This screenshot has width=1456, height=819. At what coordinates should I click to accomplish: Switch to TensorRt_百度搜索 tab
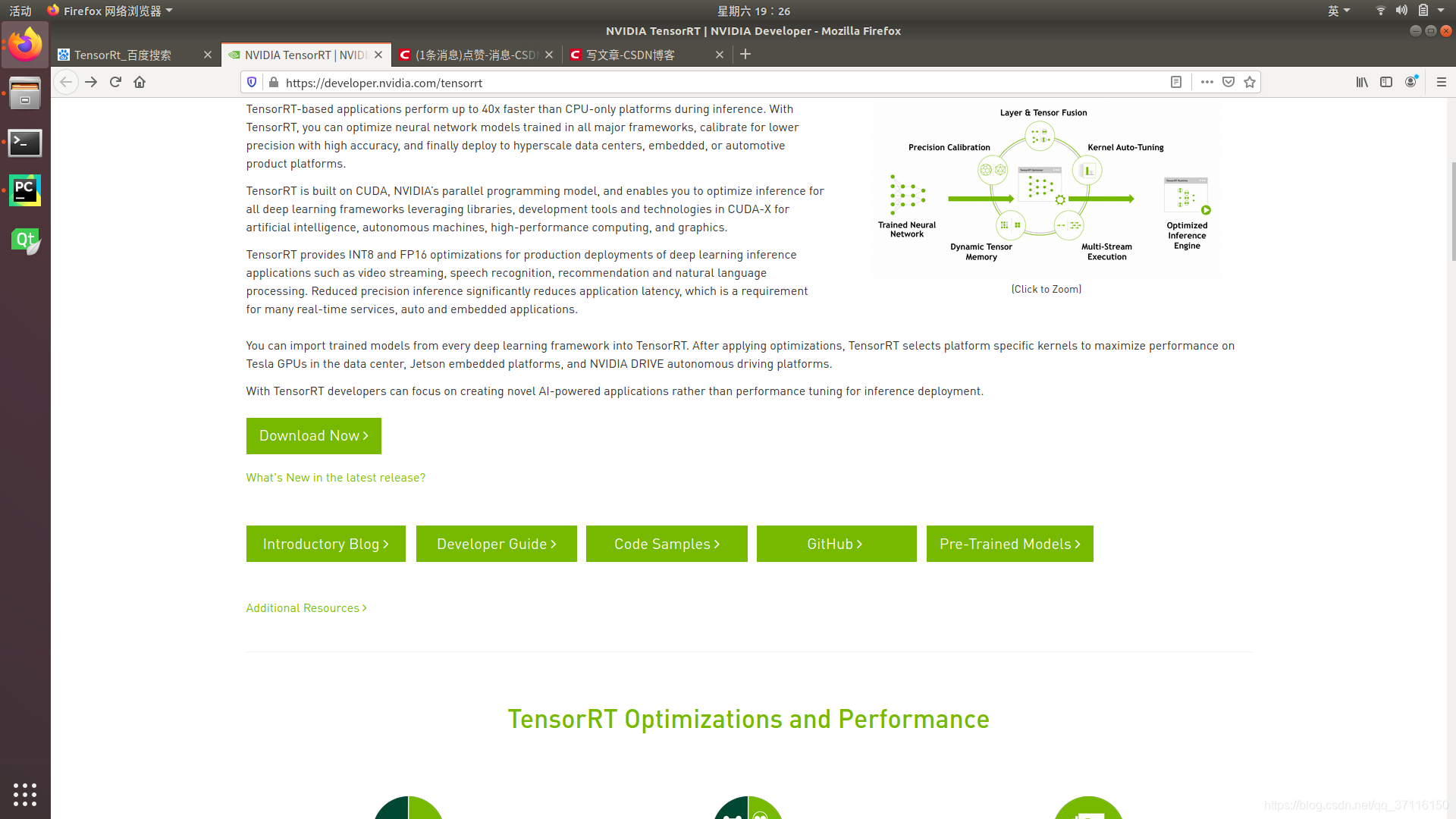tap(129, 55)
